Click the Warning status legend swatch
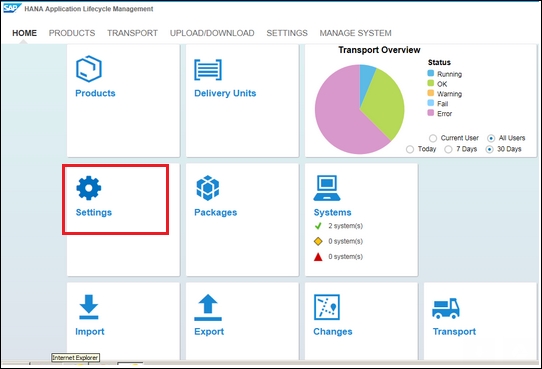542x369 pixels. (431, 93)
